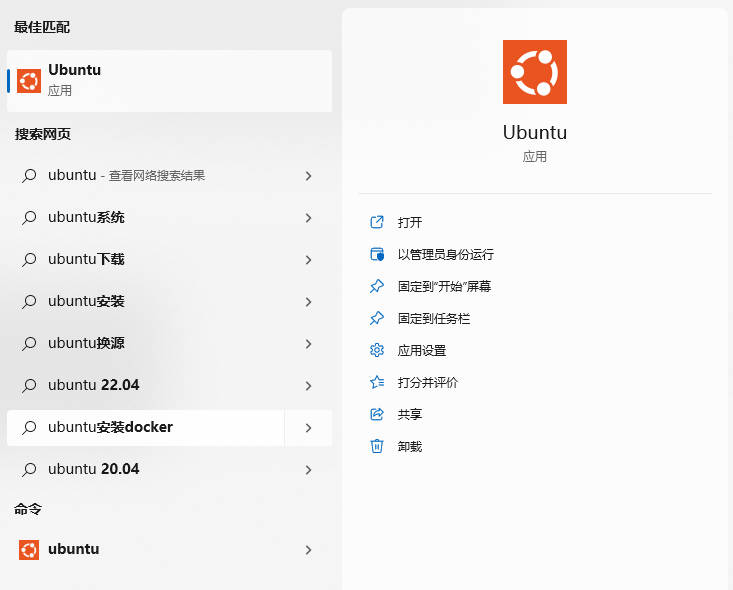Viewport: 733px width, 590px height.
Task: Expand the ubuntu安装 suggestion chevron
Action: coord(308,302)
